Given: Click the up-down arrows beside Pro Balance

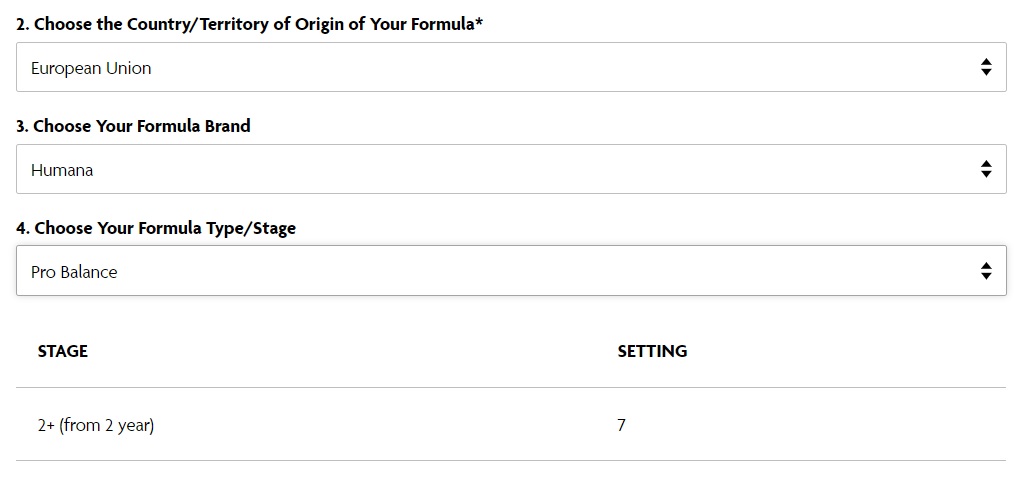Looking at the screenshot, I should tap(986, 271).
